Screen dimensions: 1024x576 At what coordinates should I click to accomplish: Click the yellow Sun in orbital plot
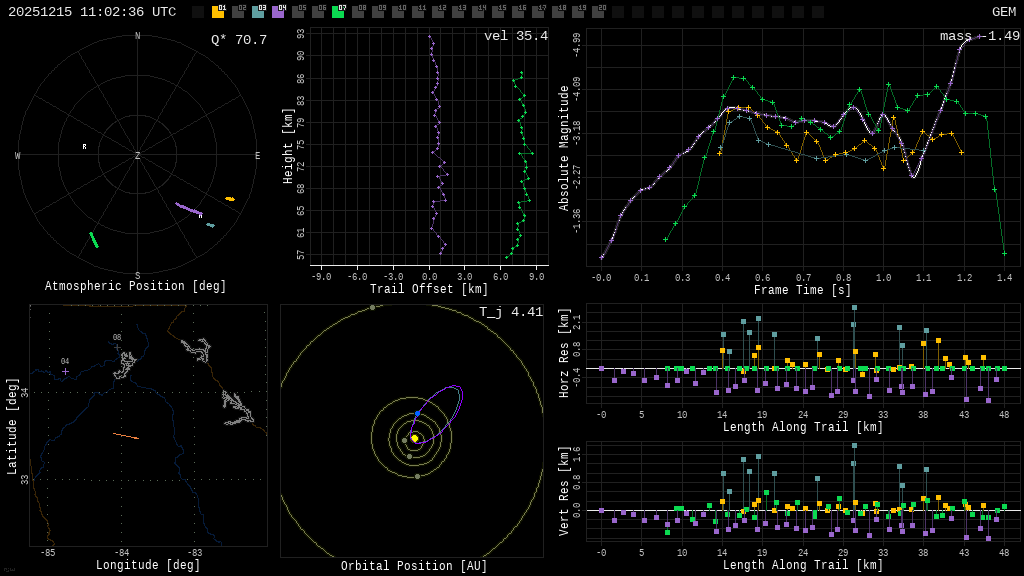click(x=414, y=438)
